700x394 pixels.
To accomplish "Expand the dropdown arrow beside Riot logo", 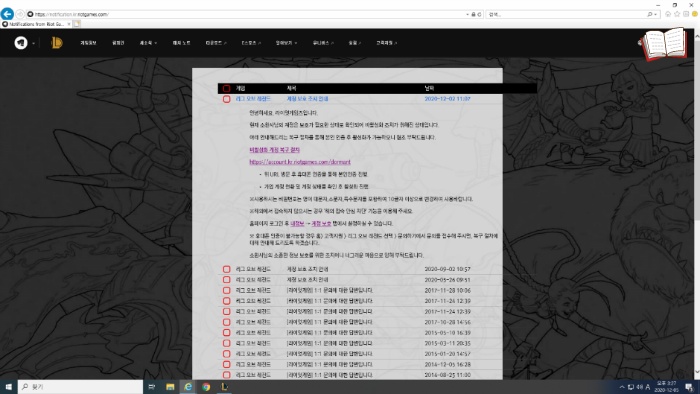I will 33,43.
